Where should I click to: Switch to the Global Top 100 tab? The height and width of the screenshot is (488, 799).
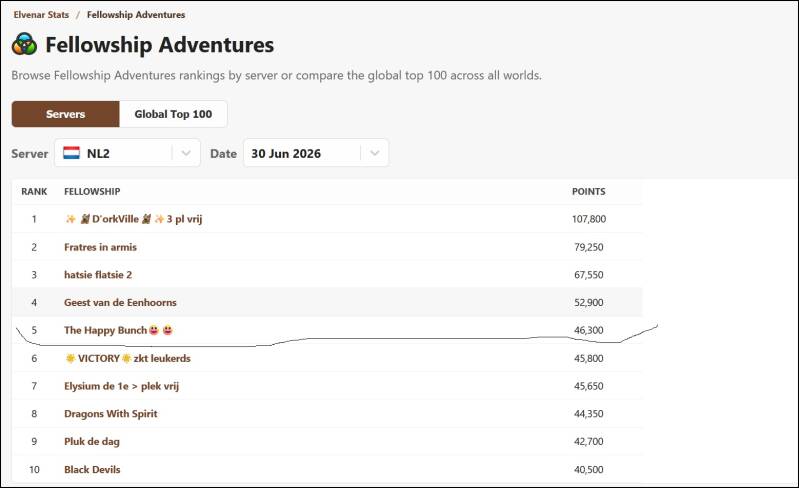point(173,114)
